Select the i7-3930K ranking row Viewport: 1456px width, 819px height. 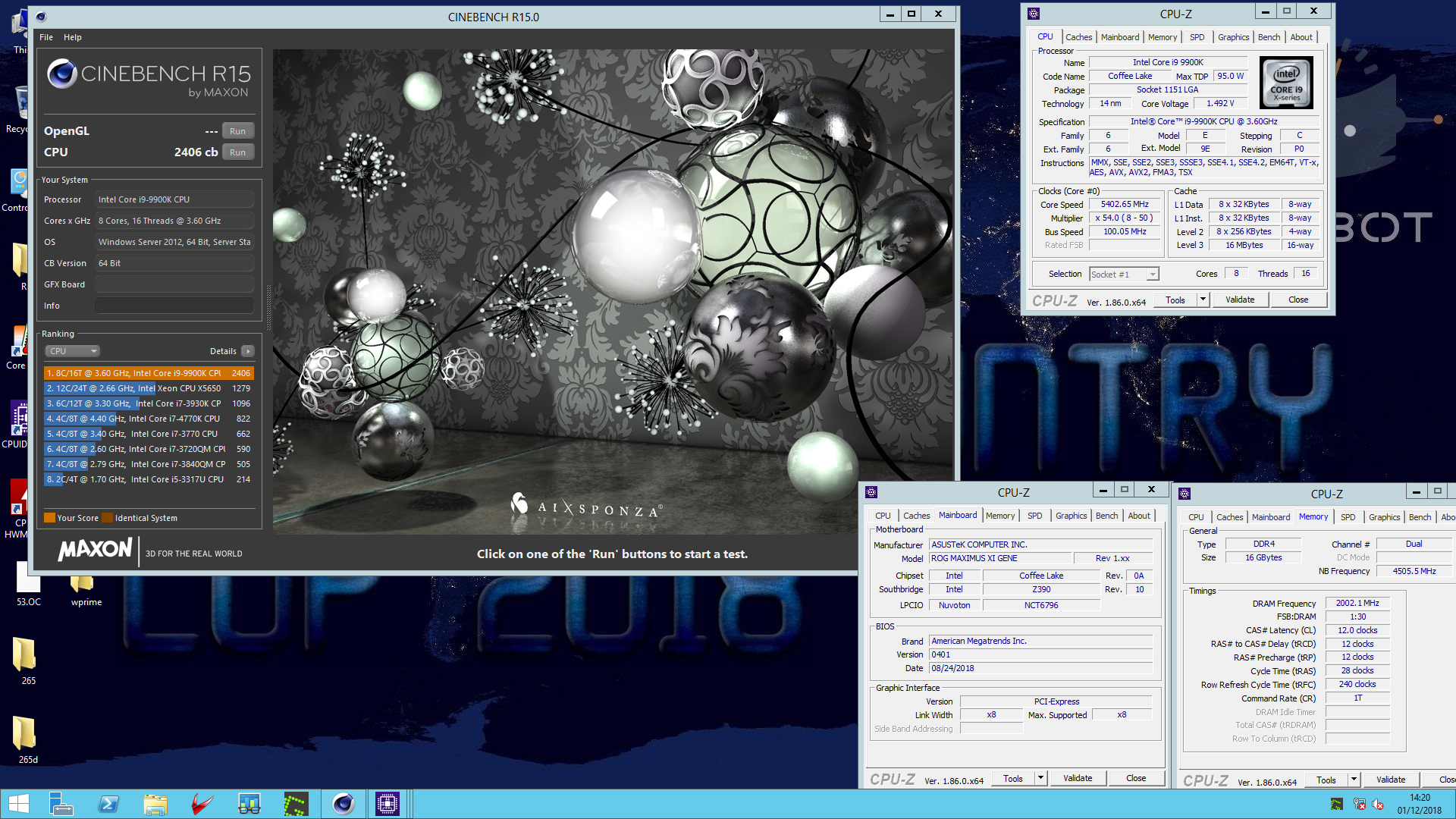coord(149,403)
